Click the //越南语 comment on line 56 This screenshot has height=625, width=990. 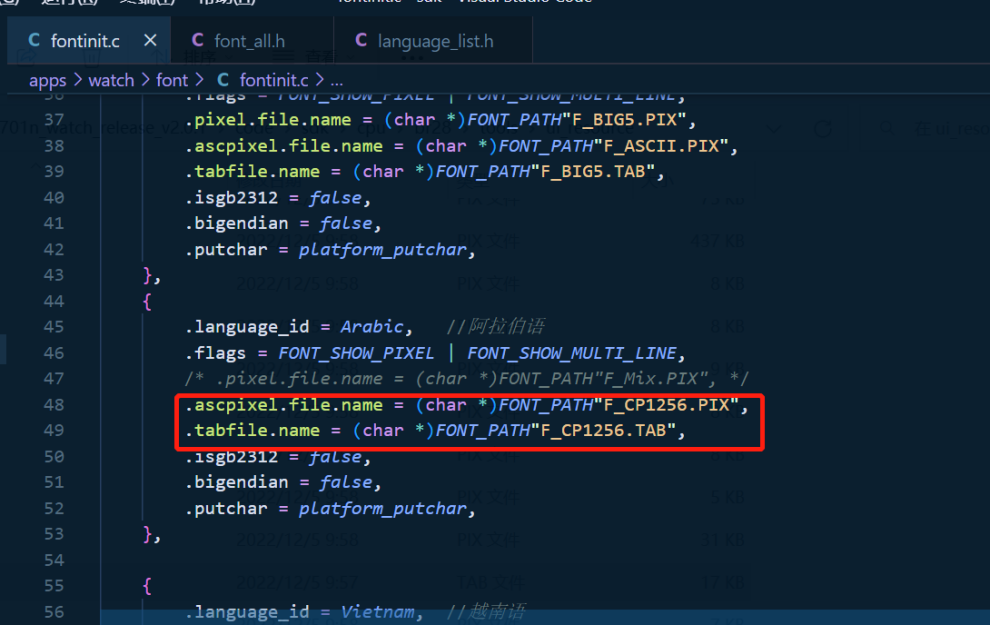486,611
